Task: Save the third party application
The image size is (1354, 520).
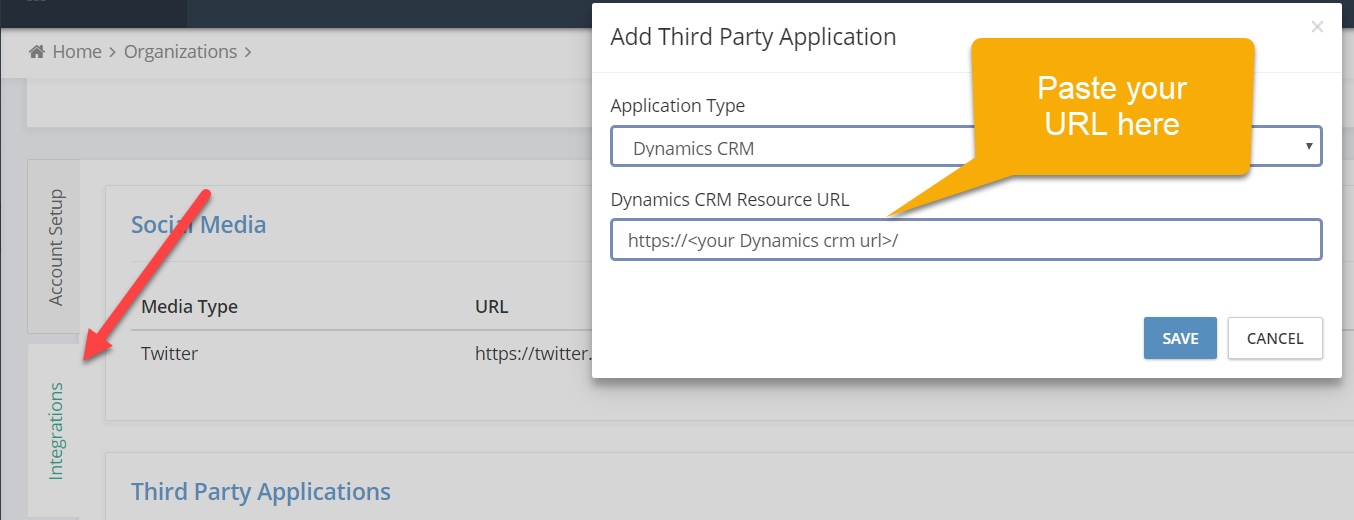Action: click(x=1180, y=338)
